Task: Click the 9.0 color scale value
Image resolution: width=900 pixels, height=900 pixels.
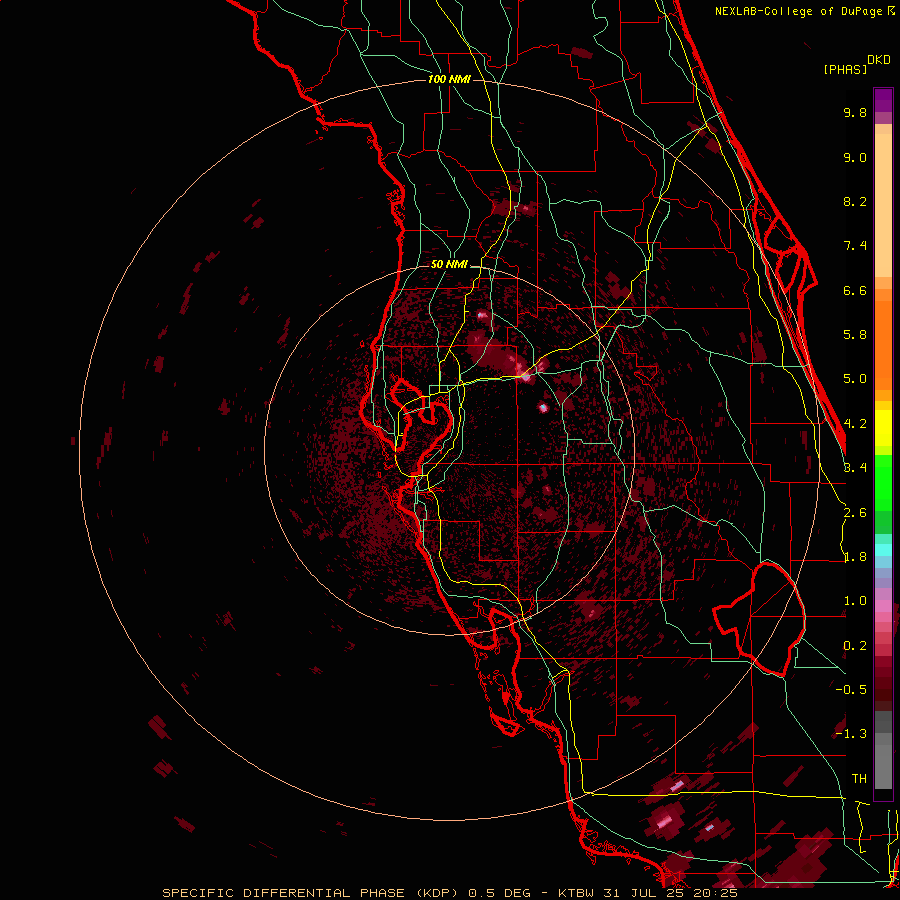Action: point(855,157)
